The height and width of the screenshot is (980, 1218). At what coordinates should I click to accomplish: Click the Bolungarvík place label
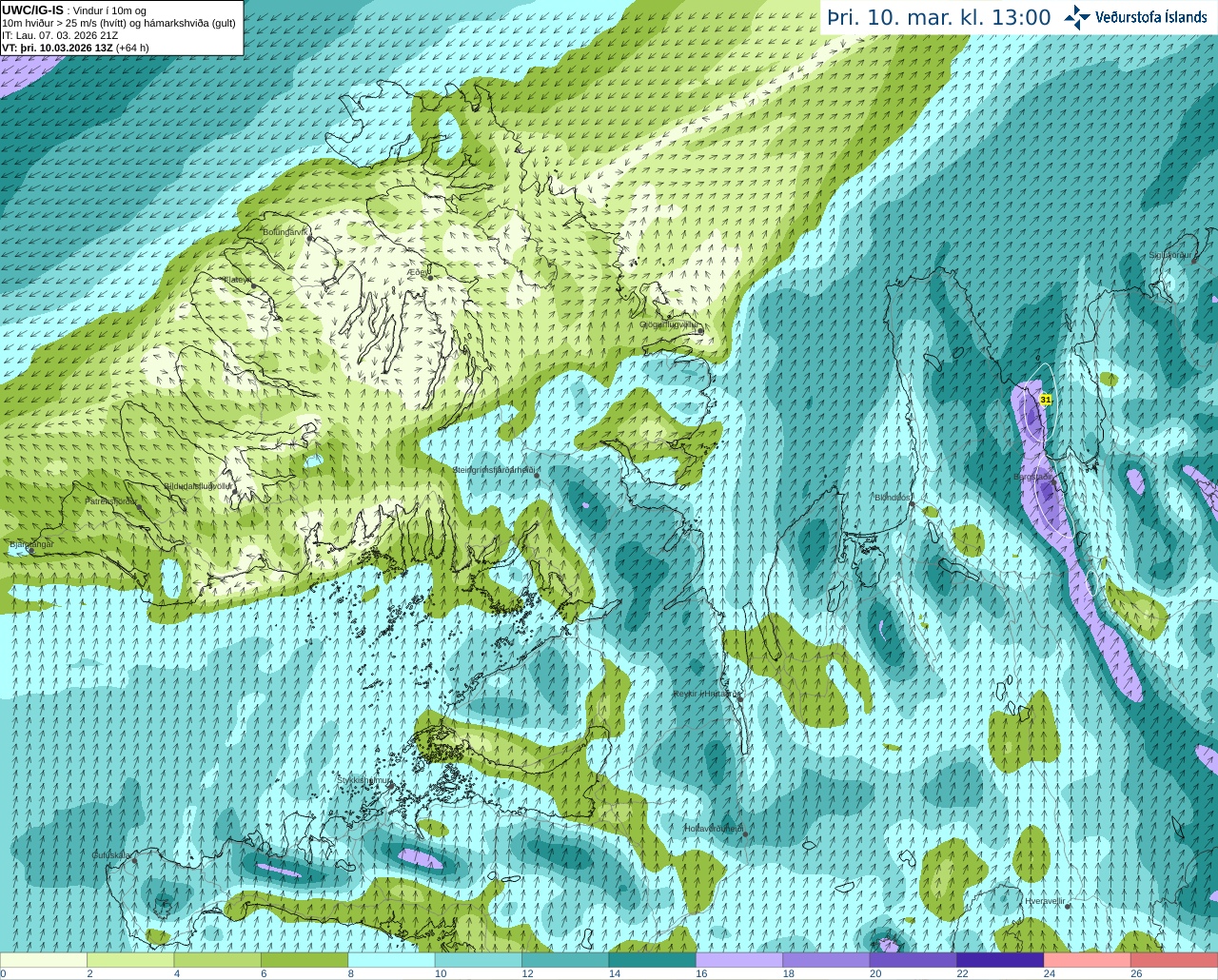pos(286,231)
